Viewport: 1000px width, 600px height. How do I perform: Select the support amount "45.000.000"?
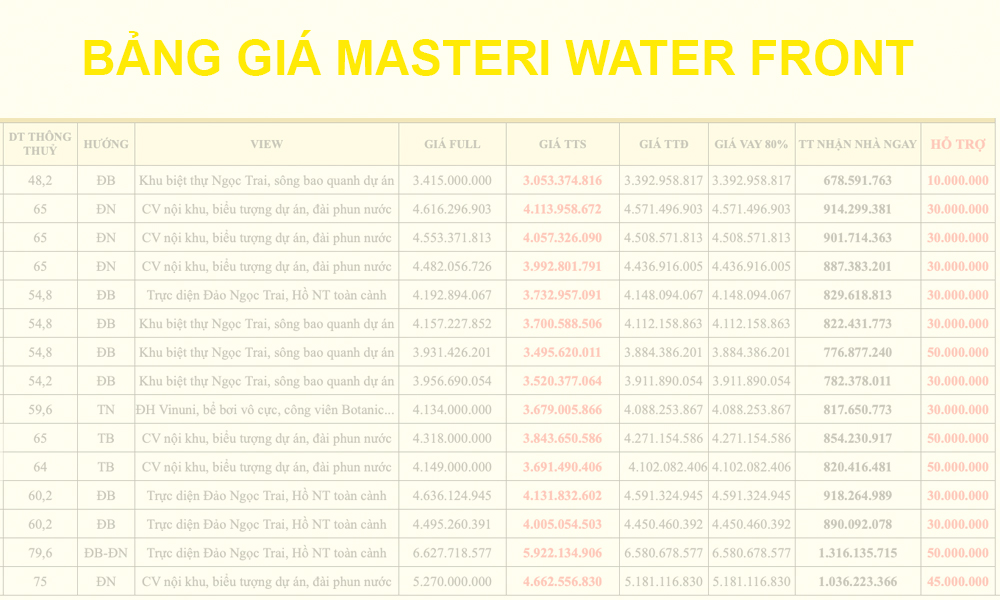click(x=958, y=582)
